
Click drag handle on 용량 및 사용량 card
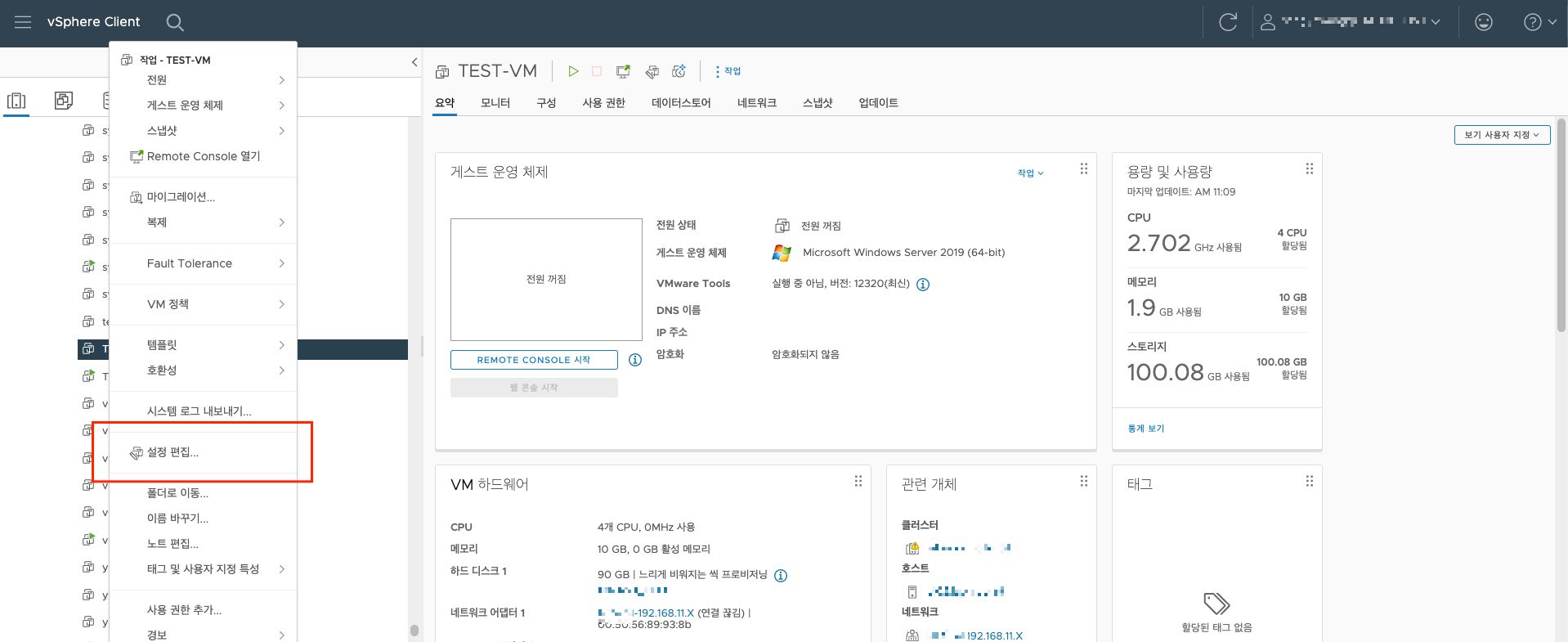coord(1310,168)
